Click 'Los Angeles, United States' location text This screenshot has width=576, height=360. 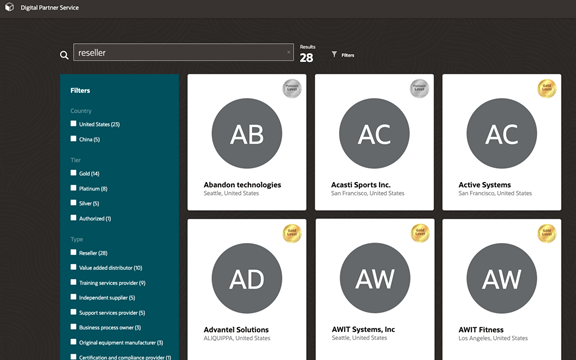tap(493, 338)
